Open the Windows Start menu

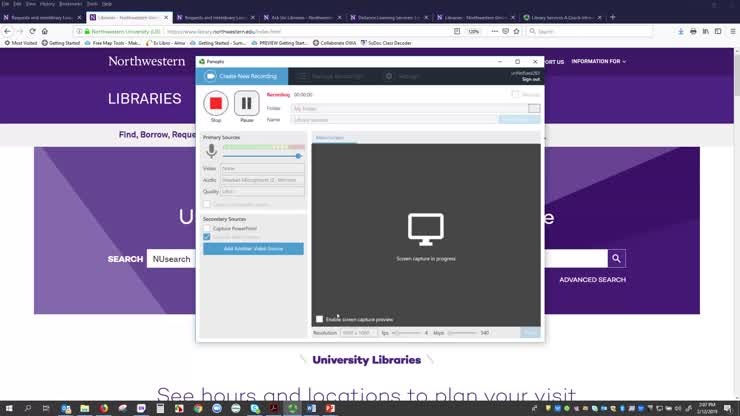click(x=9, y=408)
